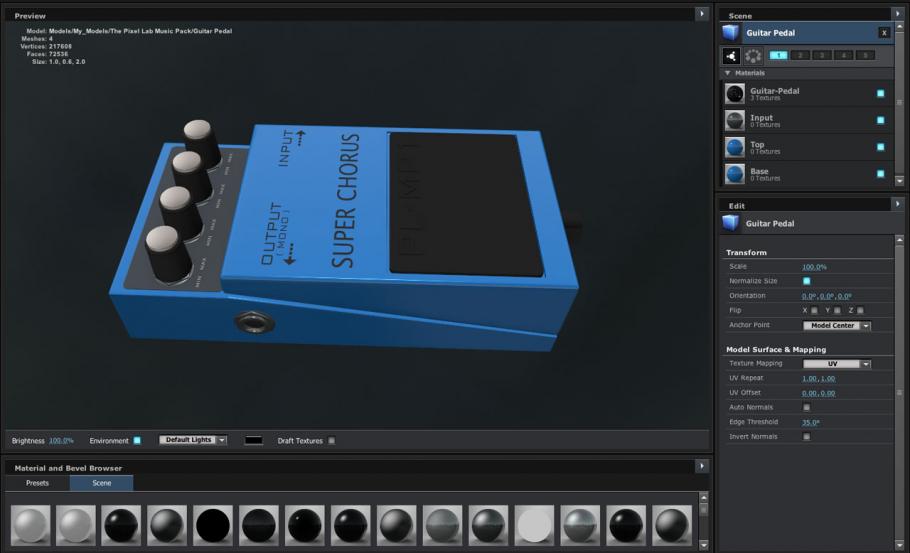
Task: Select the sixth black material sphere
Action: coord(259,525)
